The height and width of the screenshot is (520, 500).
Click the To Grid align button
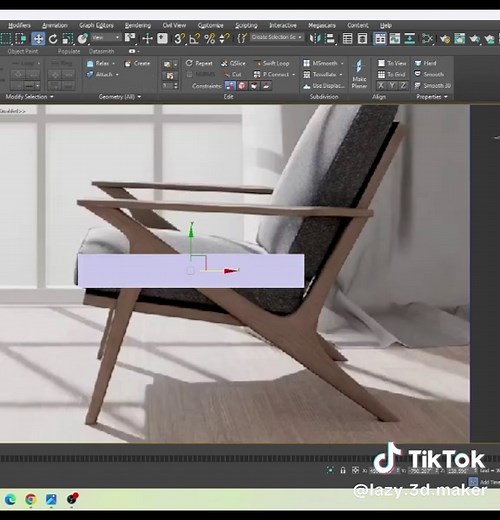(x=391, y=74)
